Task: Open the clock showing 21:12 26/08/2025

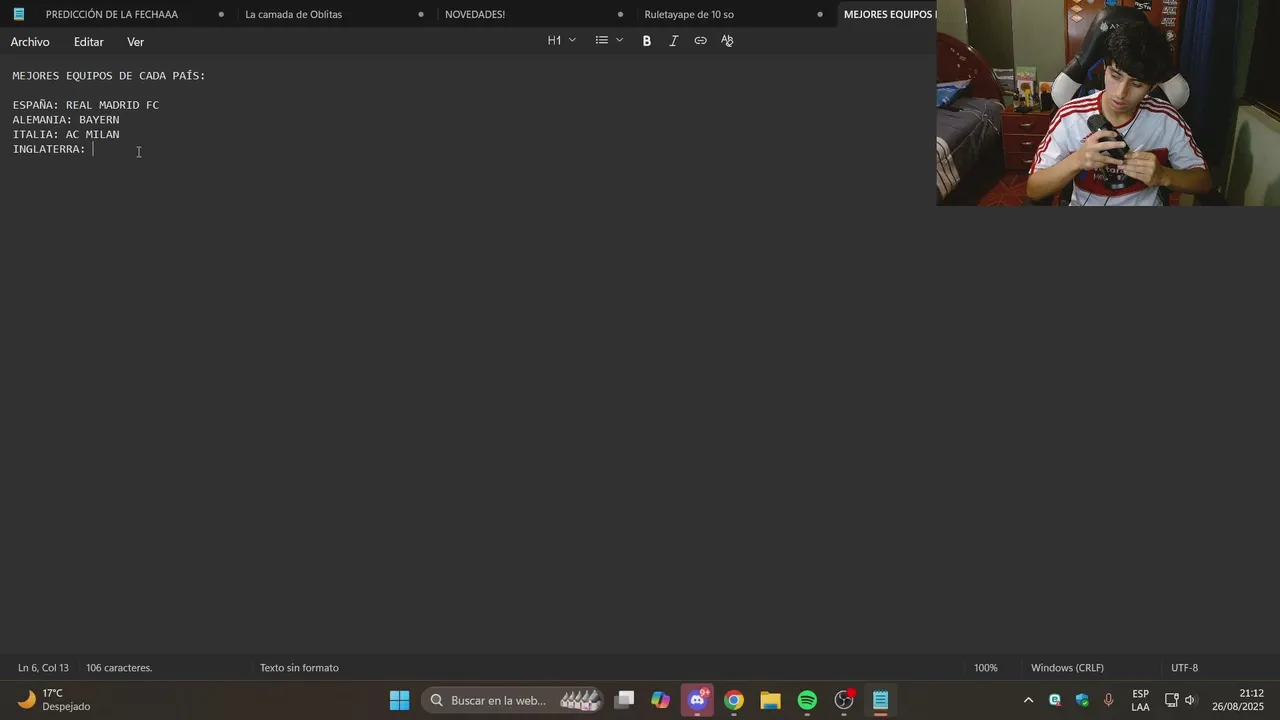Action: pos(1238,700)
